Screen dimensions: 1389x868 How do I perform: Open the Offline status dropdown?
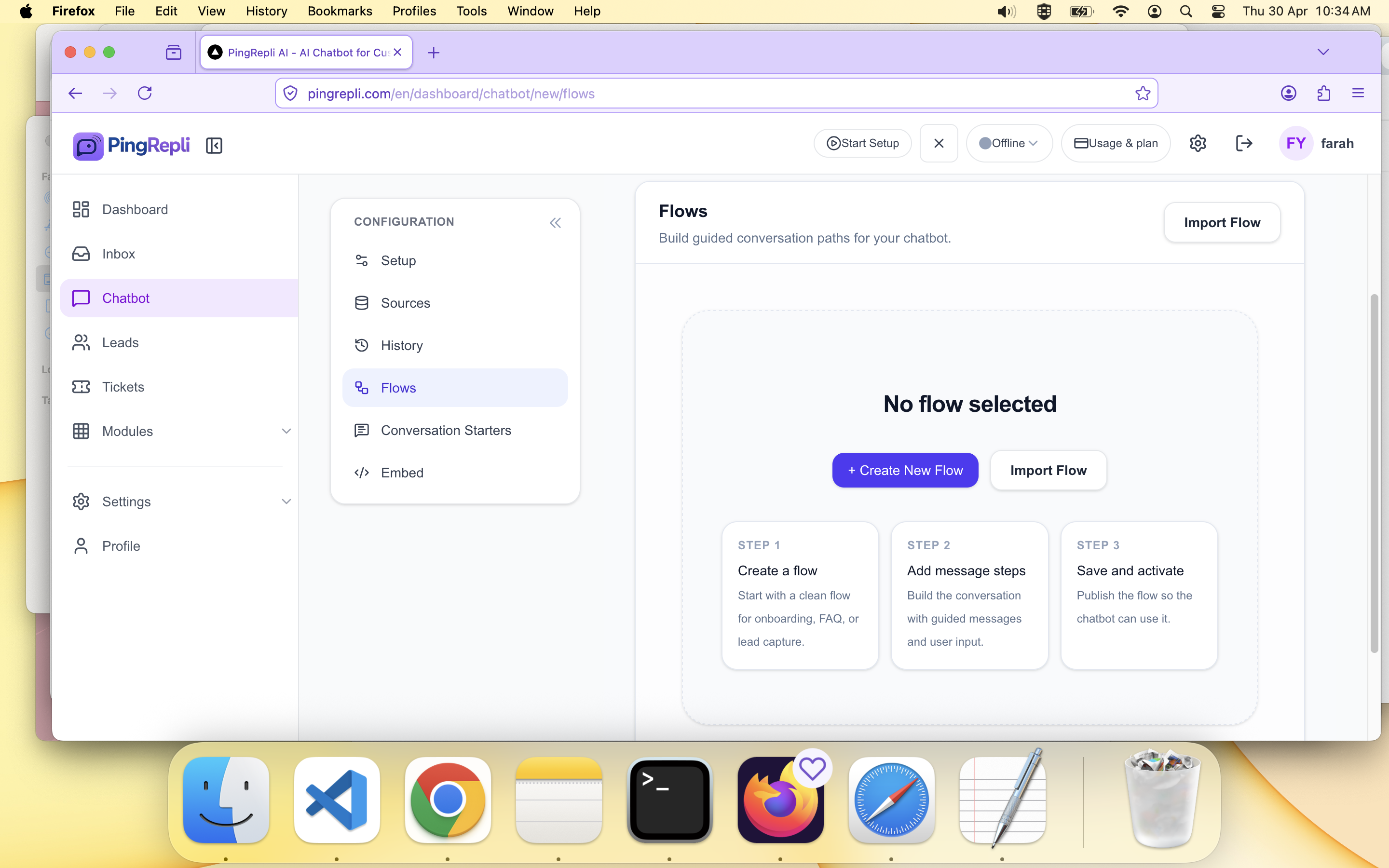[1009, 143]
